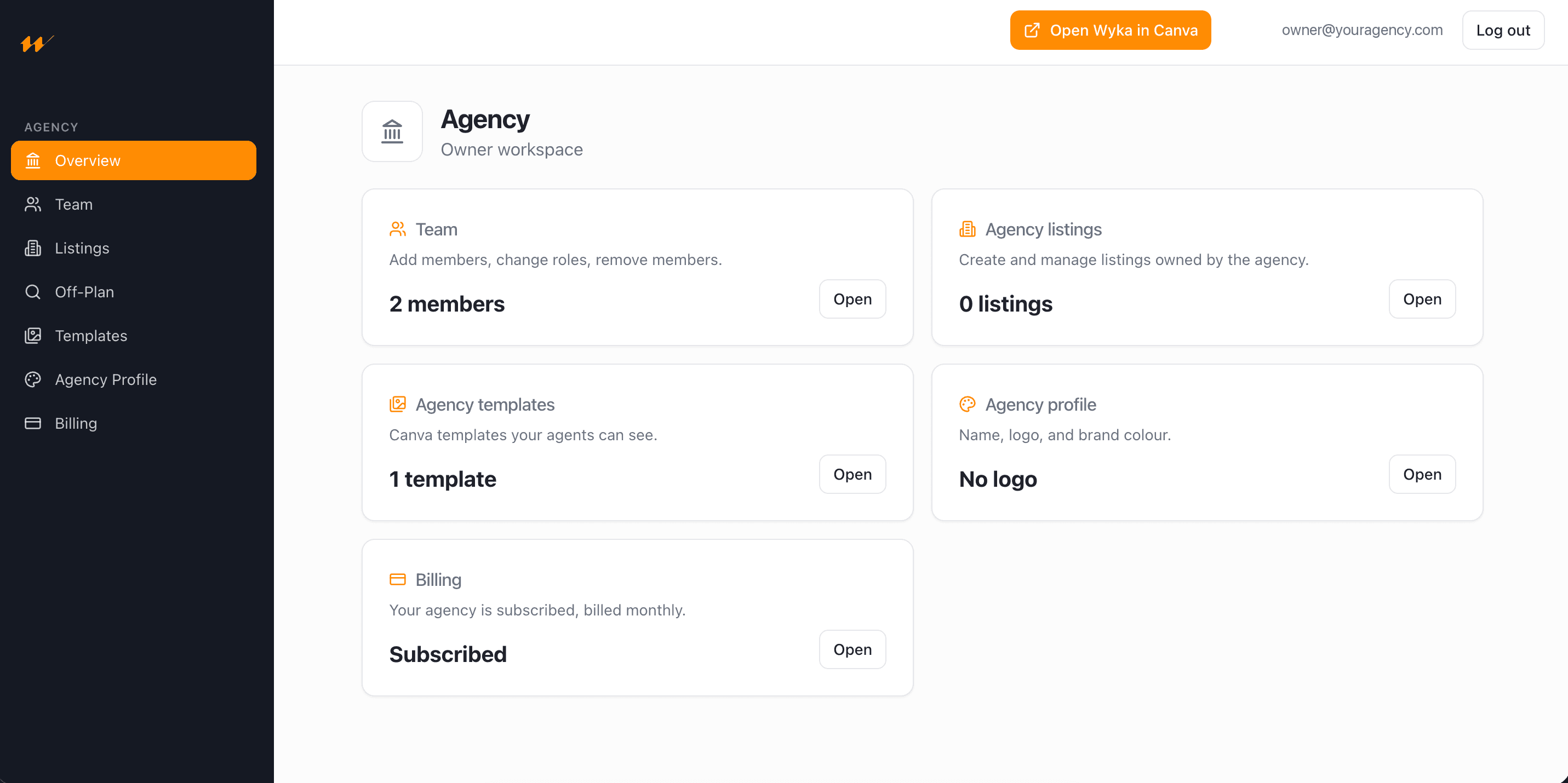Open Templates from the sidebar
Screen dimensions: 1568x783
[133, 336]
